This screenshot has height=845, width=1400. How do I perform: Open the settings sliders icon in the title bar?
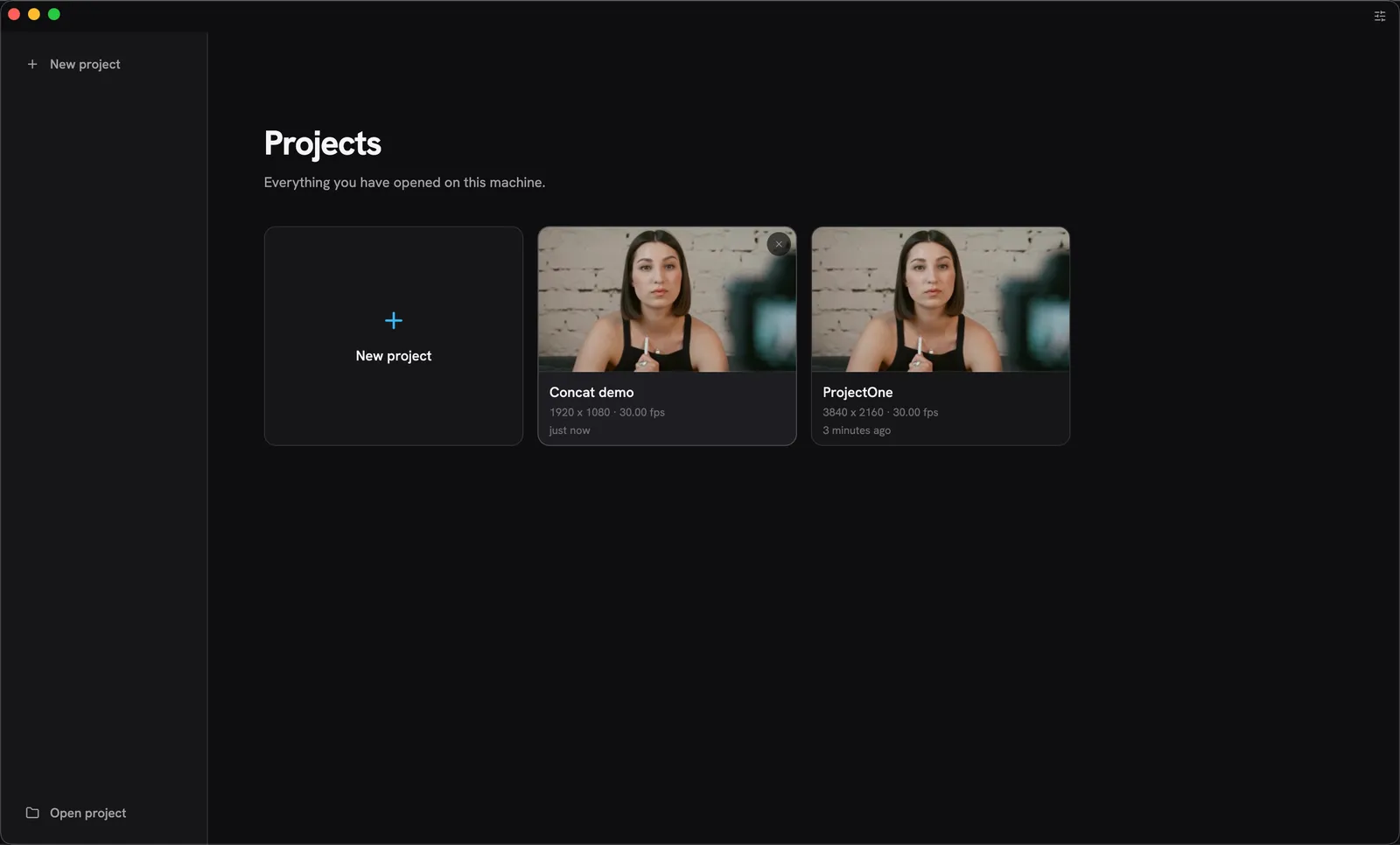(x=1380, y=16)
